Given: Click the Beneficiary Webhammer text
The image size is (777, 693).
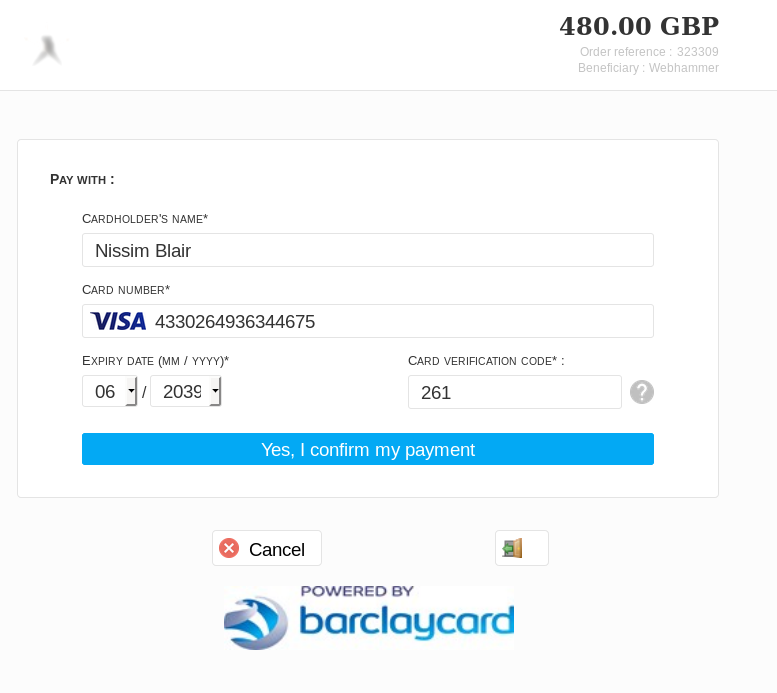Looking at the screenshot, I should [x=648, y=68].
